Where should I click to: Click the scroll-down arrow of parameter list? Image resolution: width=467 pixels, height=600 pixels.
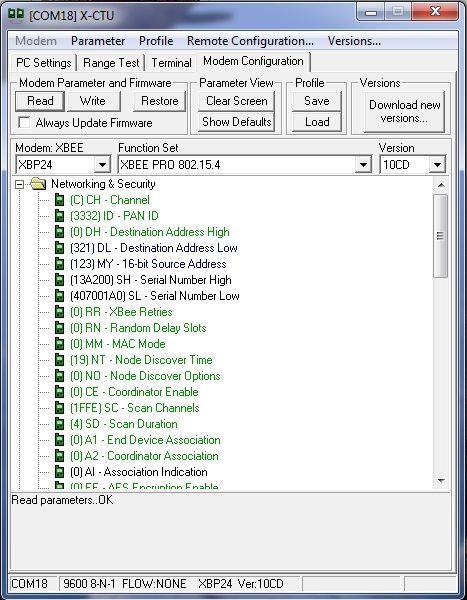point(441,480)
